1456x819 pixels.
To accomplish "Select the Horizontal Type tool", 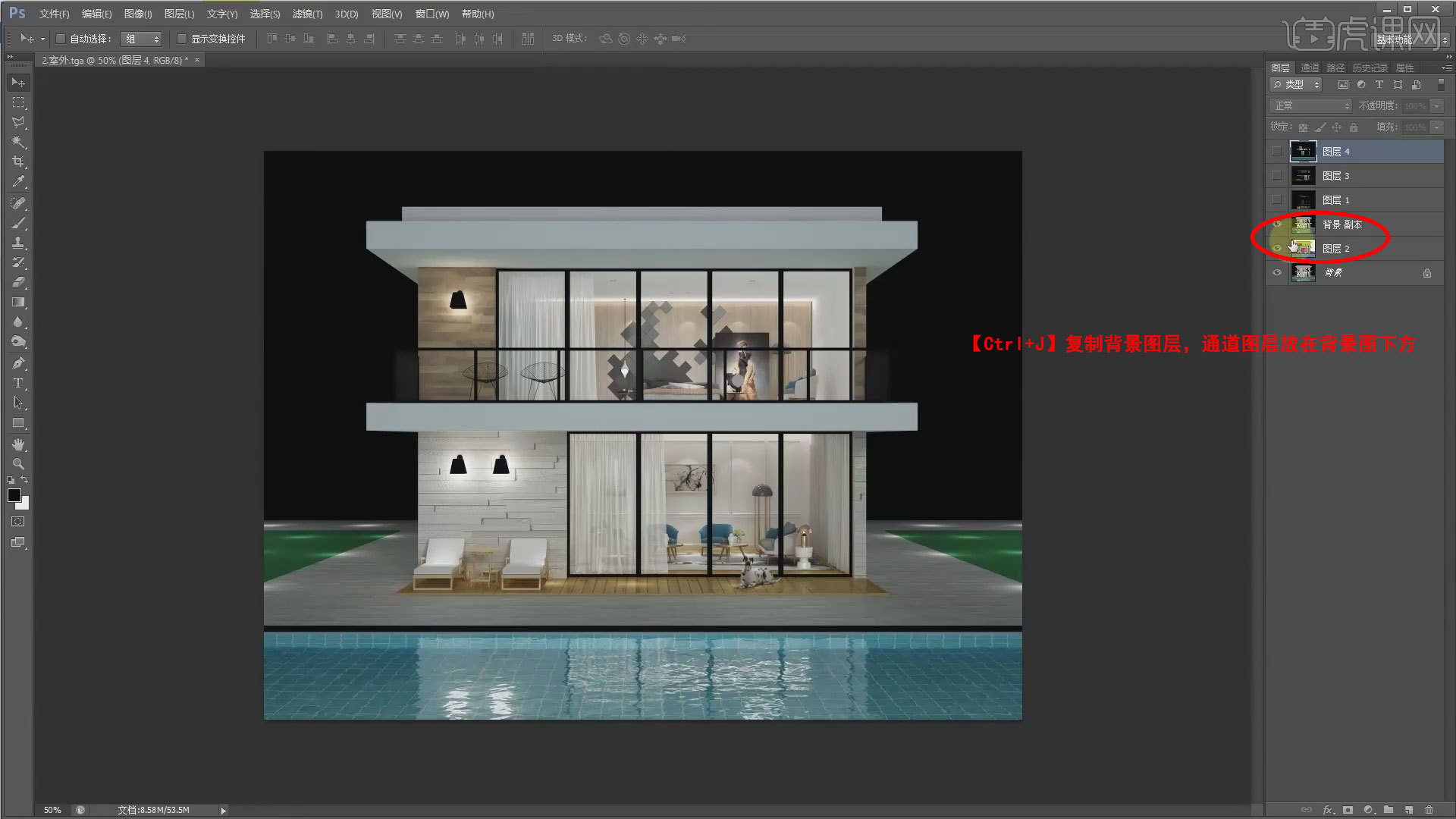I will 18,383.
